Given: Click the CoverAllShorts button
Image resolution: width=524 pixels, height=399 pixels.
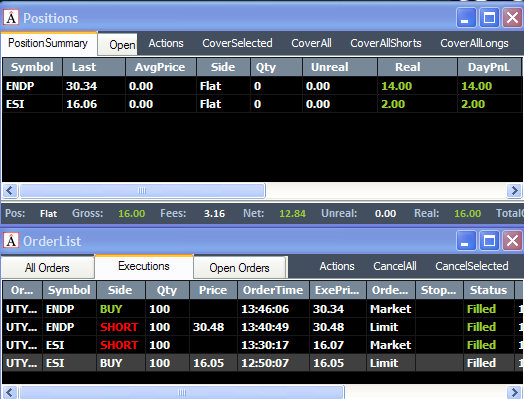Looking at the screenshot, I should [x=386, y=43].
